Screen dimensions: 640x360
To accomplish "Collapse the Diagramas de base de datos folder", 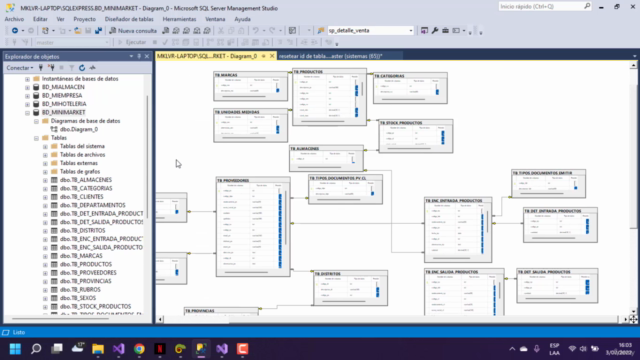I will [x=36, y=121].
